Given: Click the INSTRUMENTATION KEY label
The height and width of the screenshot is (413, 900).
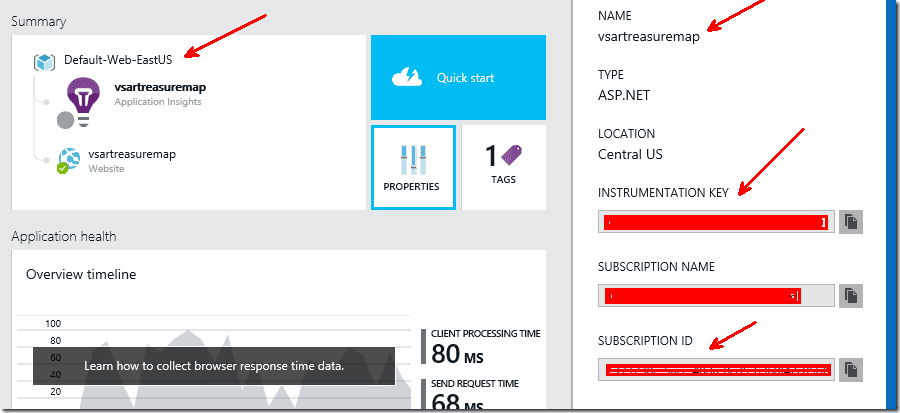Looking at the screenshot, I should coord(663,193).
